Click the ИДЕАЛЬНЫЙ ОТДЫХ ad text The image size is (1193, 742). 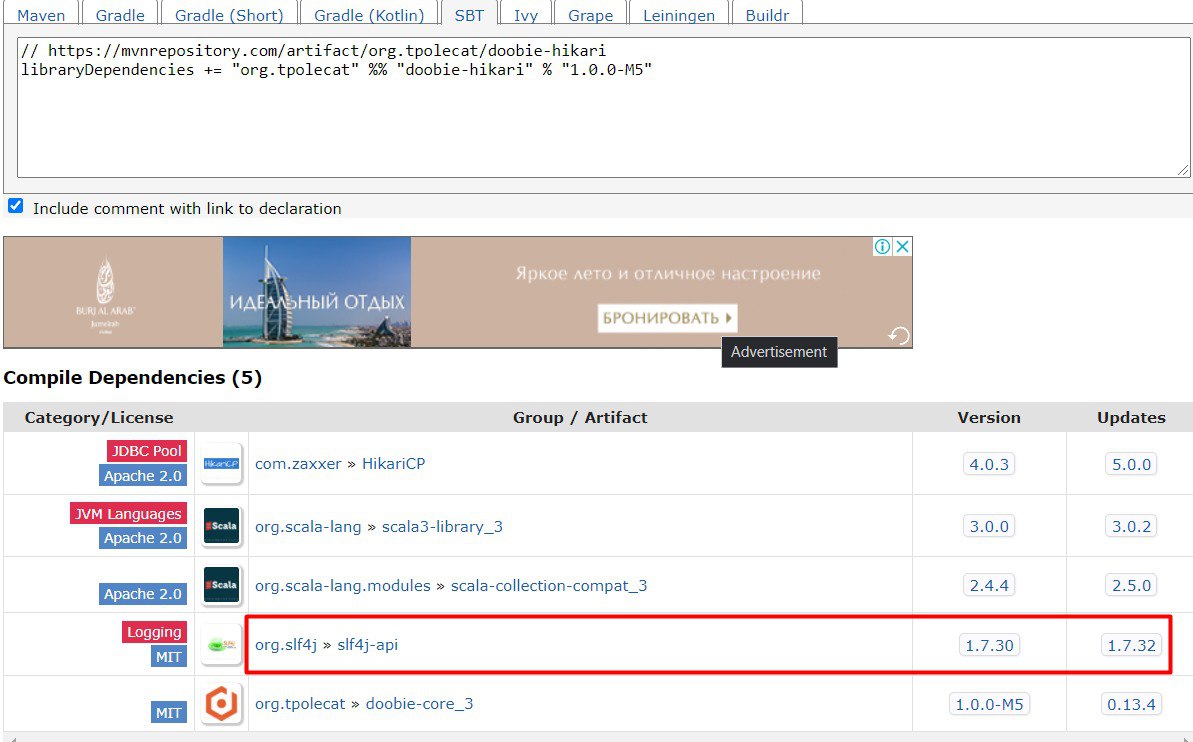click(317, 302)
